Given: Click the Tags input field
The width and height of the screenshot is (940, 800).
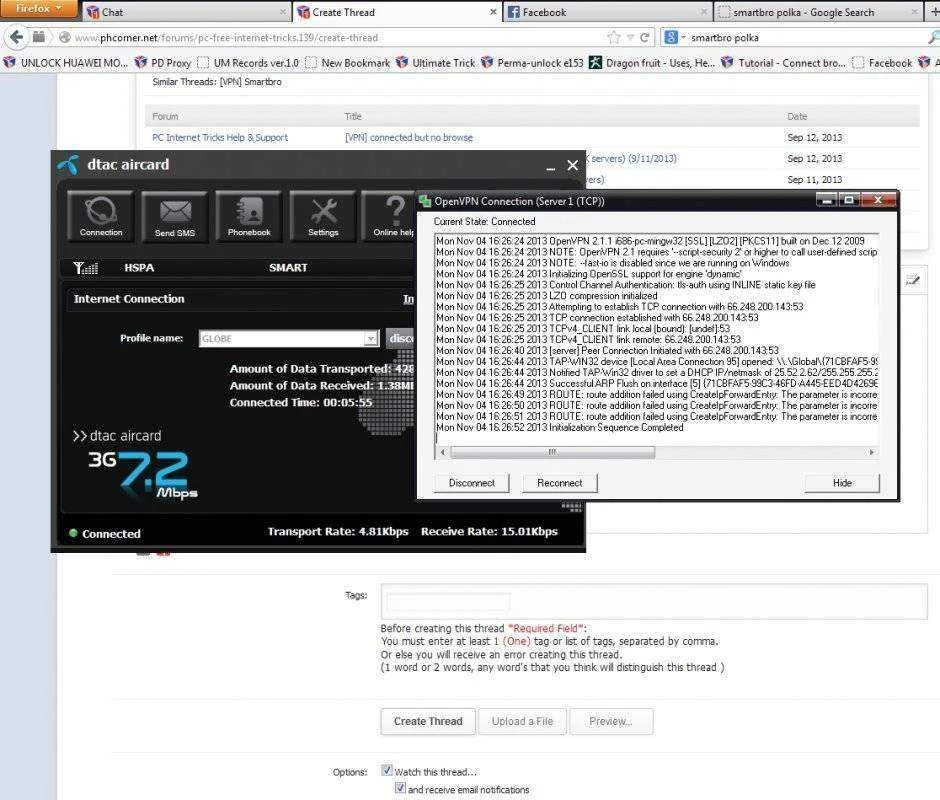Looking at the screenshot, I should pos(653,601).
